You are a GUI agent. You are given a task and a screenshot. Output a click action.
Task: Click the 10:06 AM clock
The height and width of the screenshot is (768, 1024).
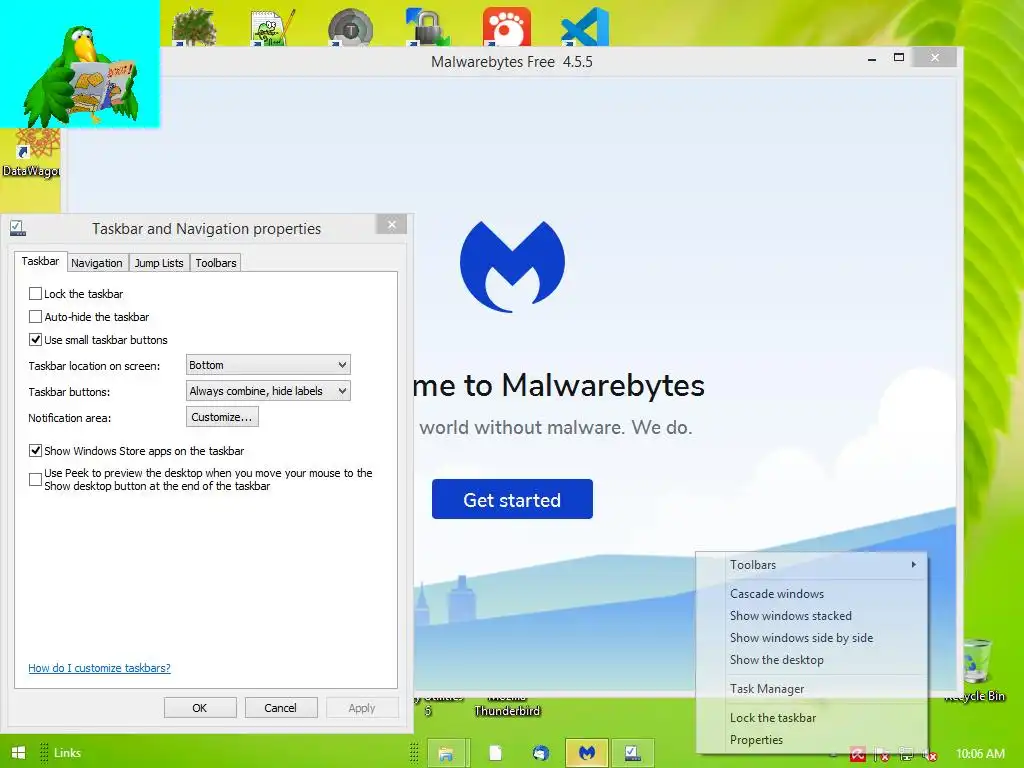pos(980,754)
